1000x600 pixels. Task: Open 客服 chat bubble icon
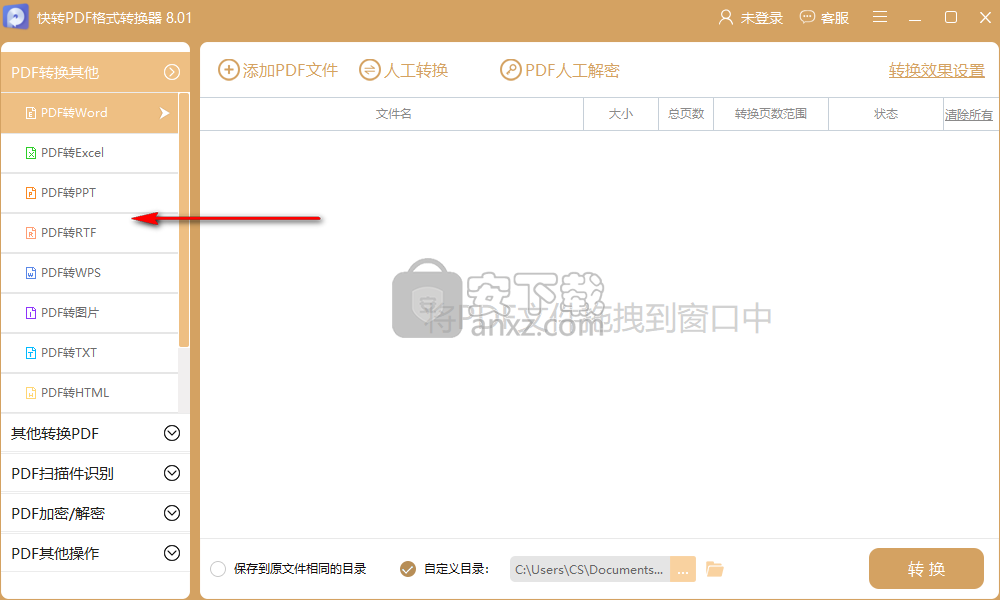807,17
